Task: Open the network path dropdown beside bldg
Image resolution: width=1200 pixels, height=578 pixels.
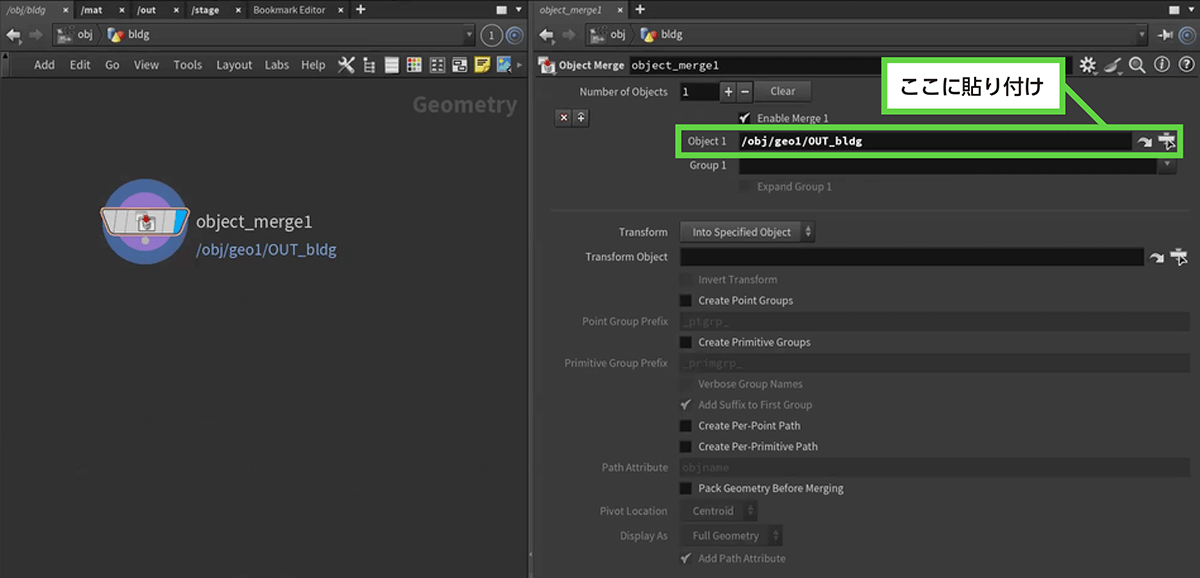Action: 470,35
